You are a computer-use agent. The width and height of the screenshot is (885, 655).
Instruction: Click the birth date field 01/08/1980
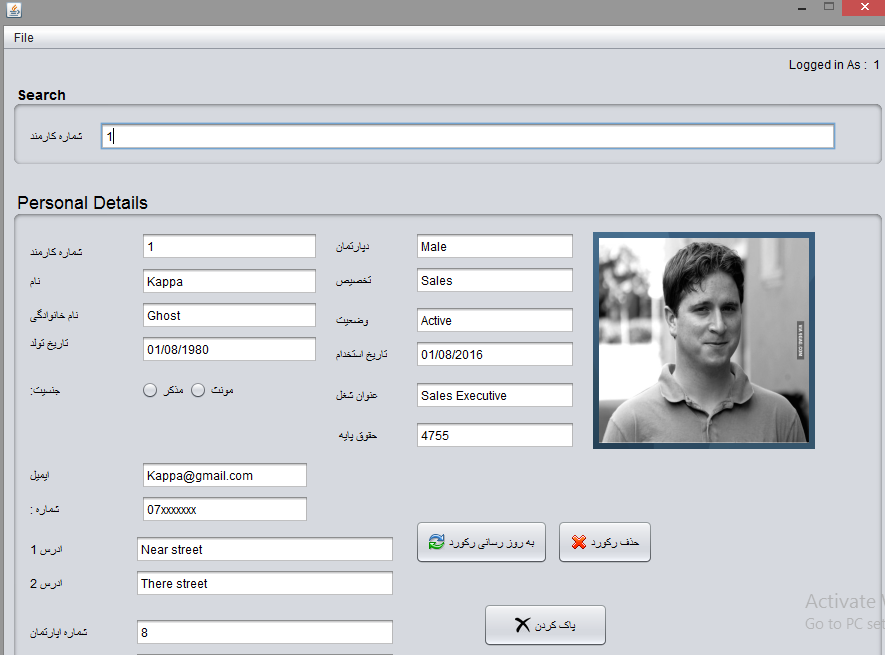coord(229,349)
